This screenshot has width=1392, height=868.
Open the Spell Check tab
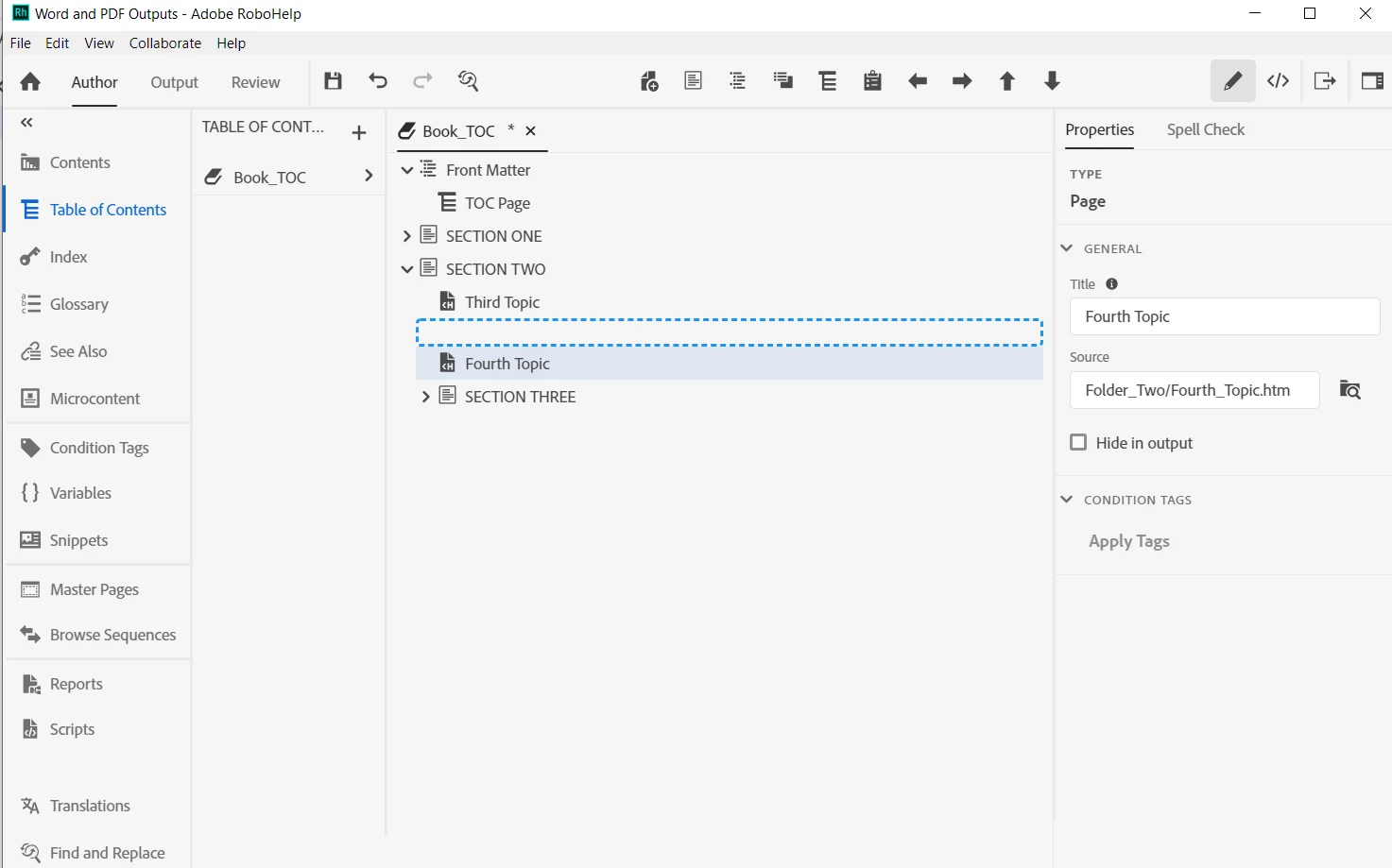point(1206,129)
